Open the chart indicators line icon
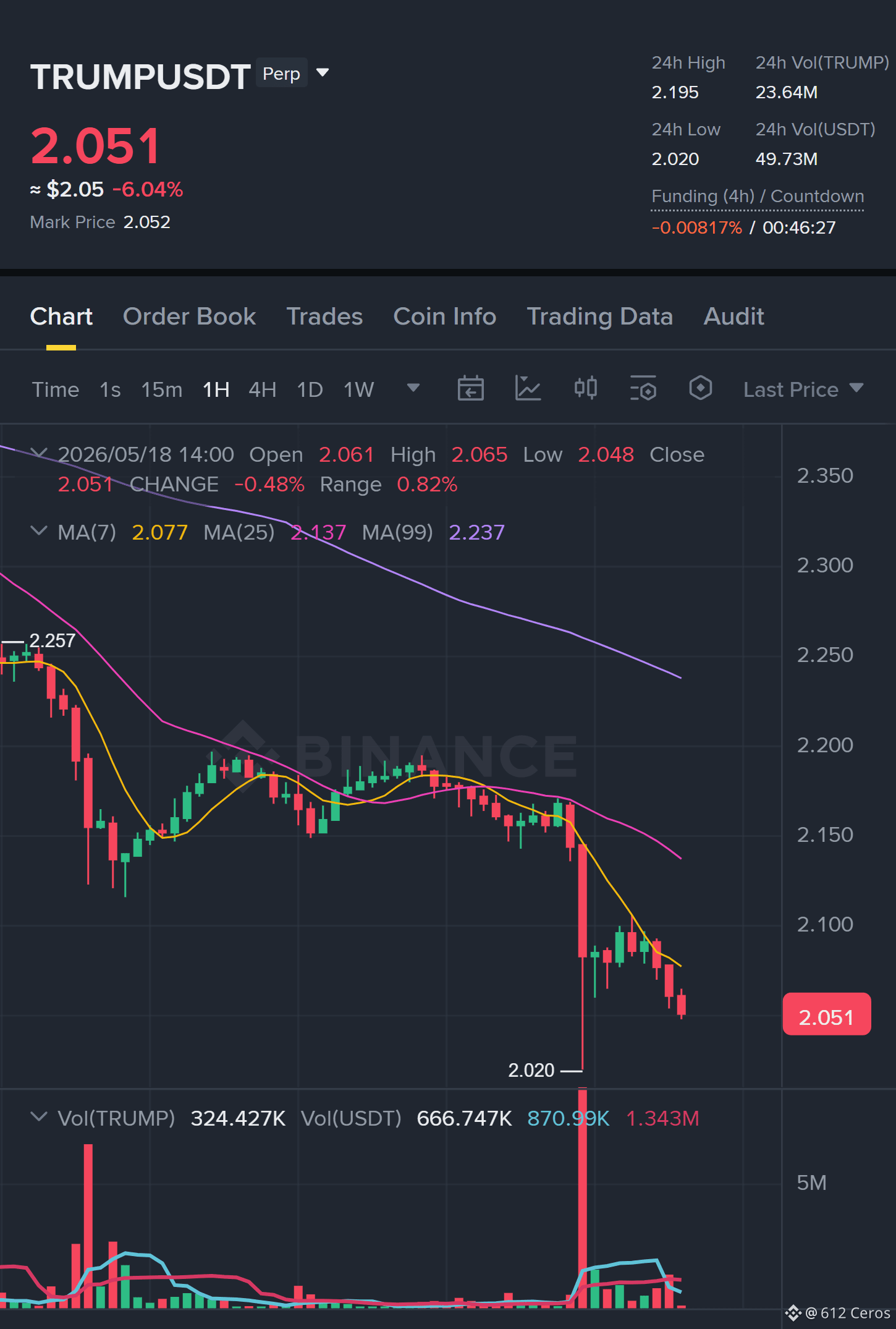Viewport: 896px width, 1329px height. click(528, 389)
